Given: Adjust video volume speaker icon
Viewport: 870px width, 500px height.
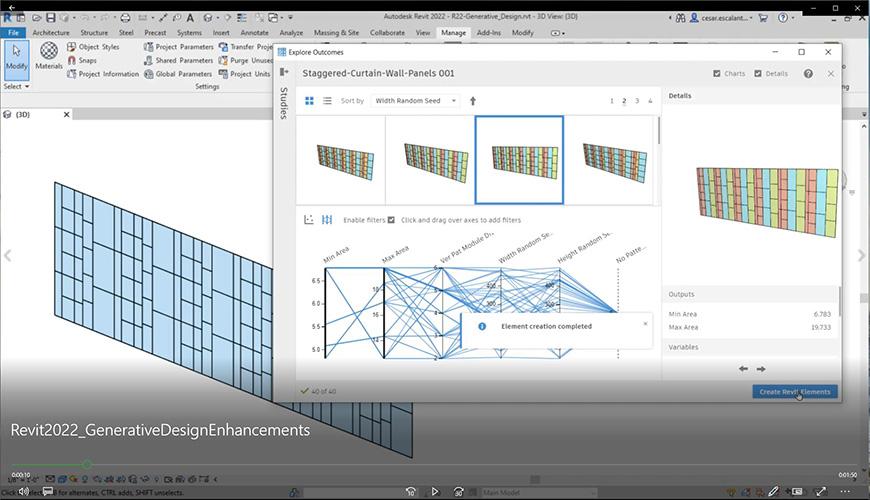Looking at the screenshot, I should click(x=24, y=491).
